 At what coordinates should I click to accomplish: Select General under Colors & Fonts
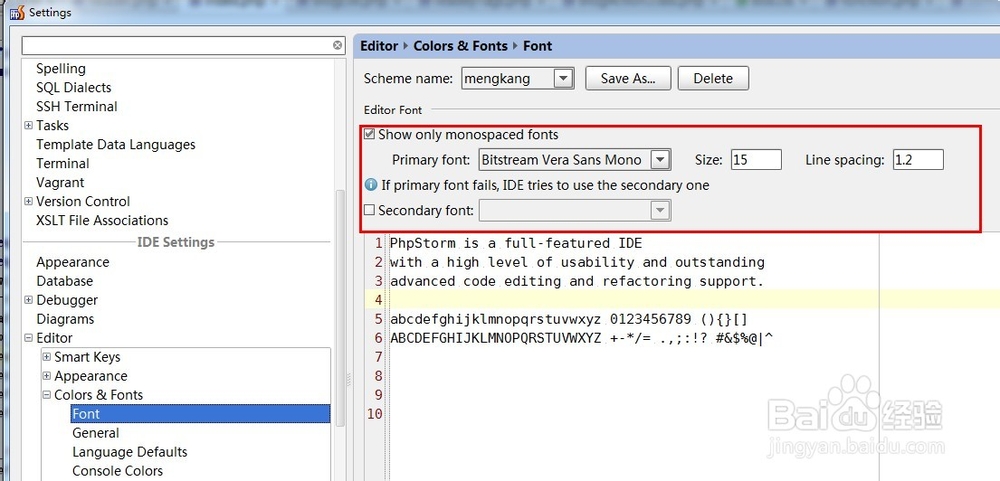(96, 433)
